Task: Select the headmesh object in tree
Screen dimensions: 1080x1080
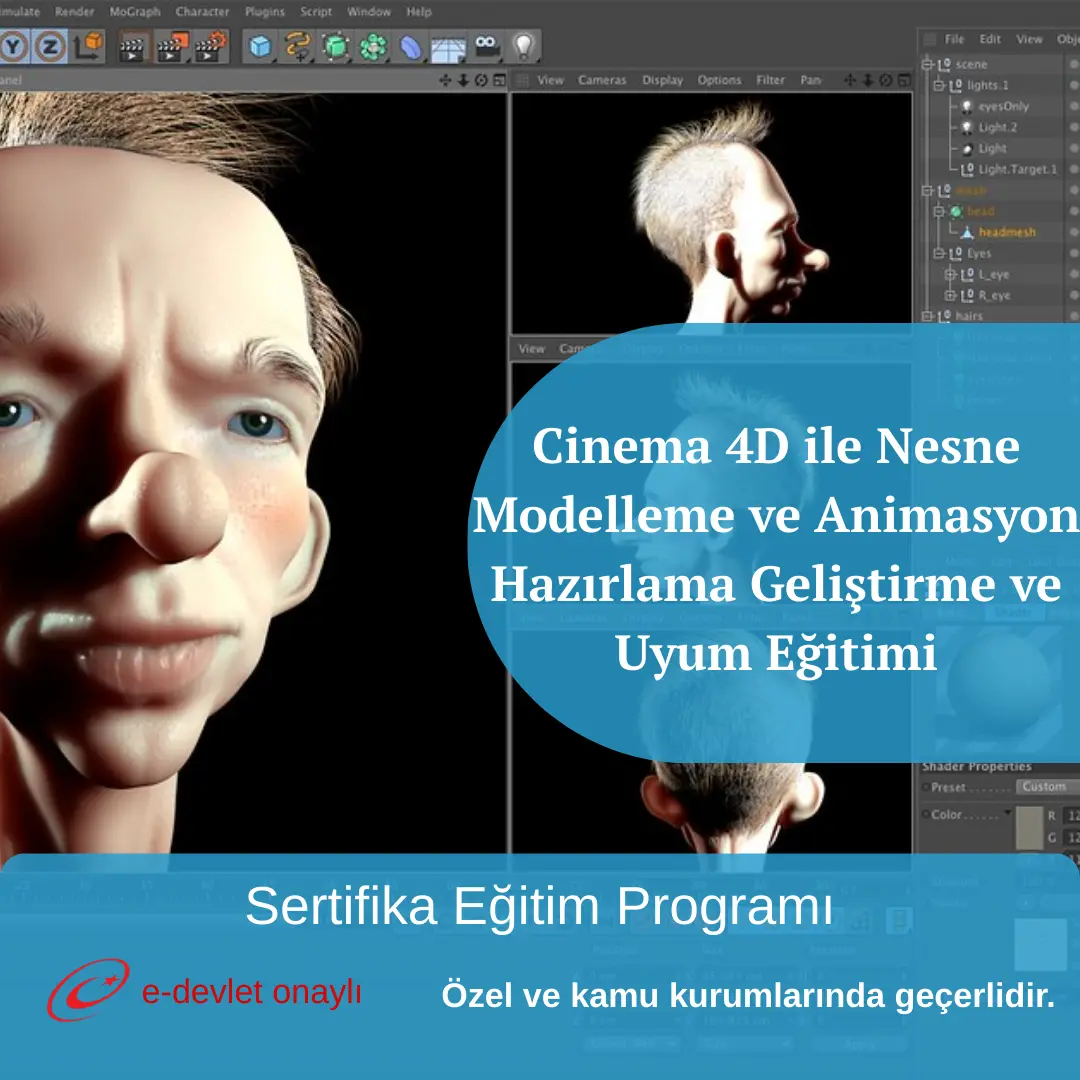Action: (1007, 232)
